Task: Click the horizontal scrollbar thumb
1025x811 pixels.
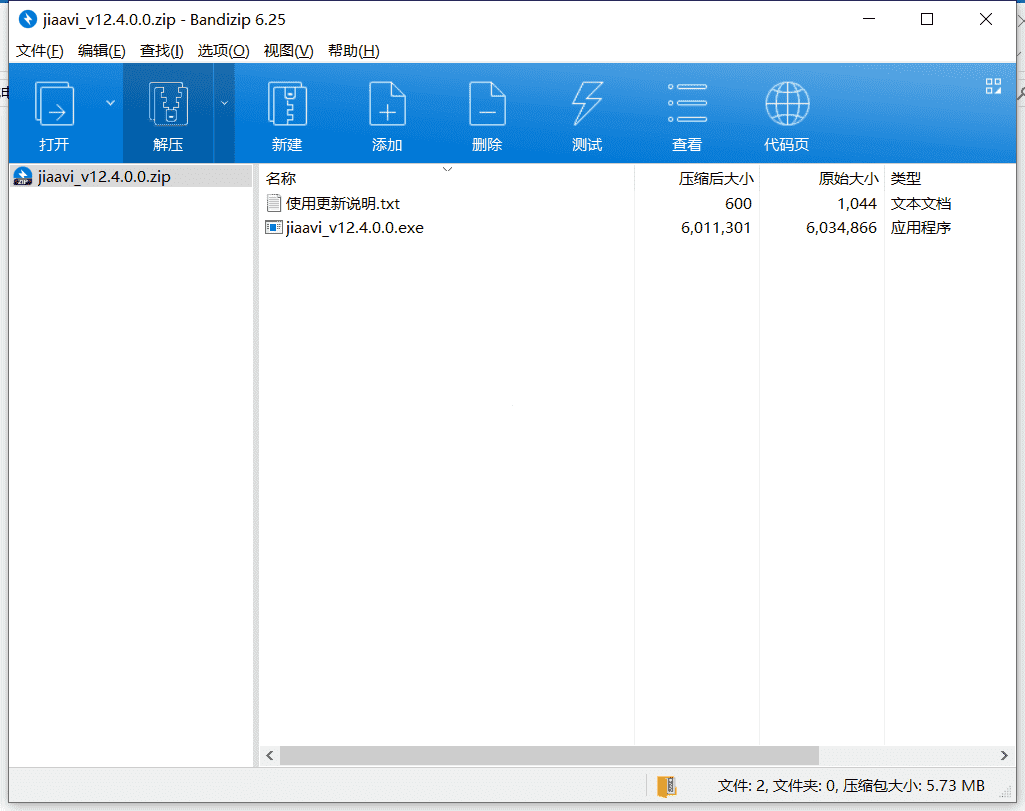Action: (549, 755)
